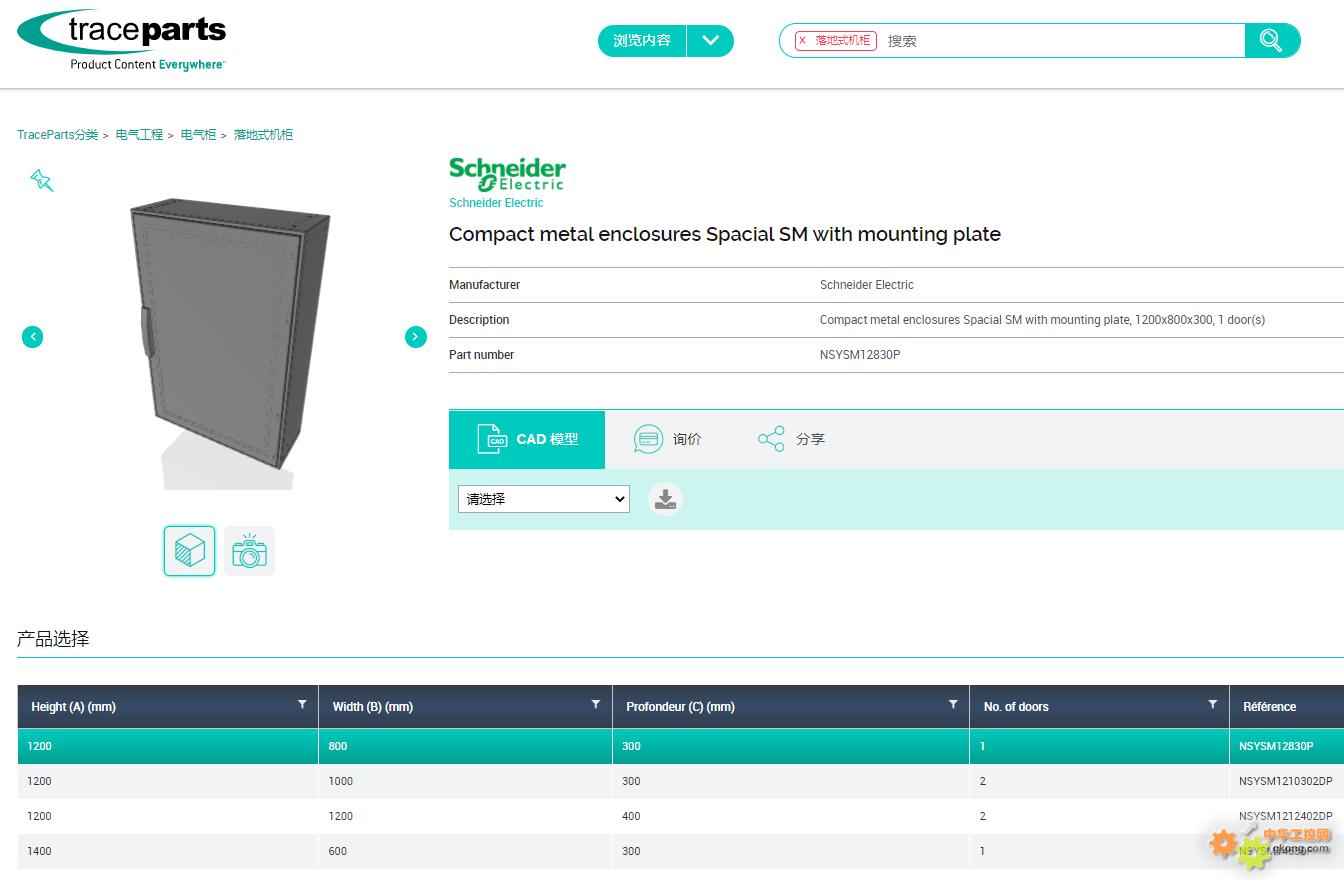Click the pin icon above the 3D preview
Image resolution: width=1344 pixels, height=880 pixels.
tap(41, 180)
